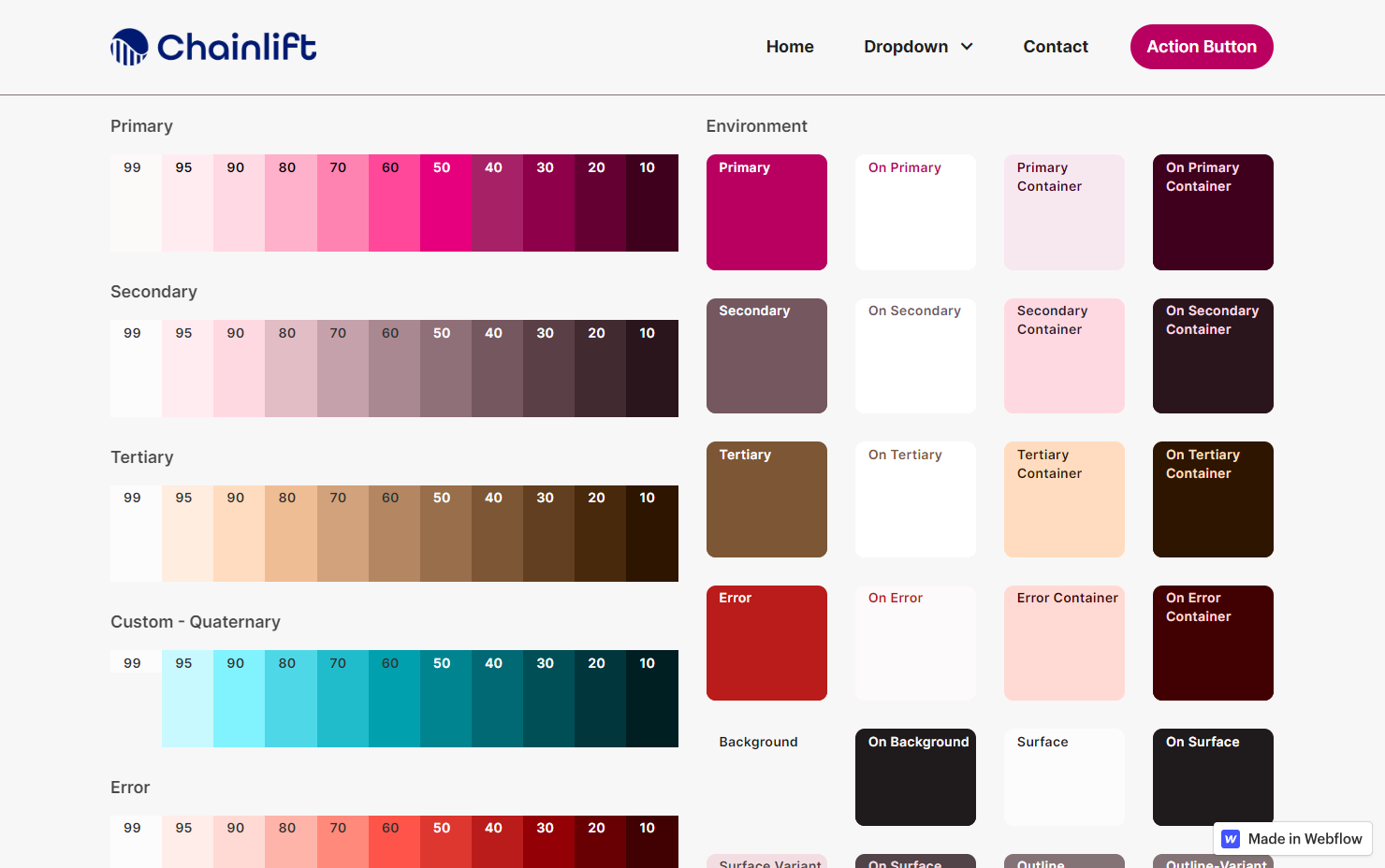1385x868 pixels.
Task: Click the Chainlift wordmark text
Action: [x=237, y=47]
